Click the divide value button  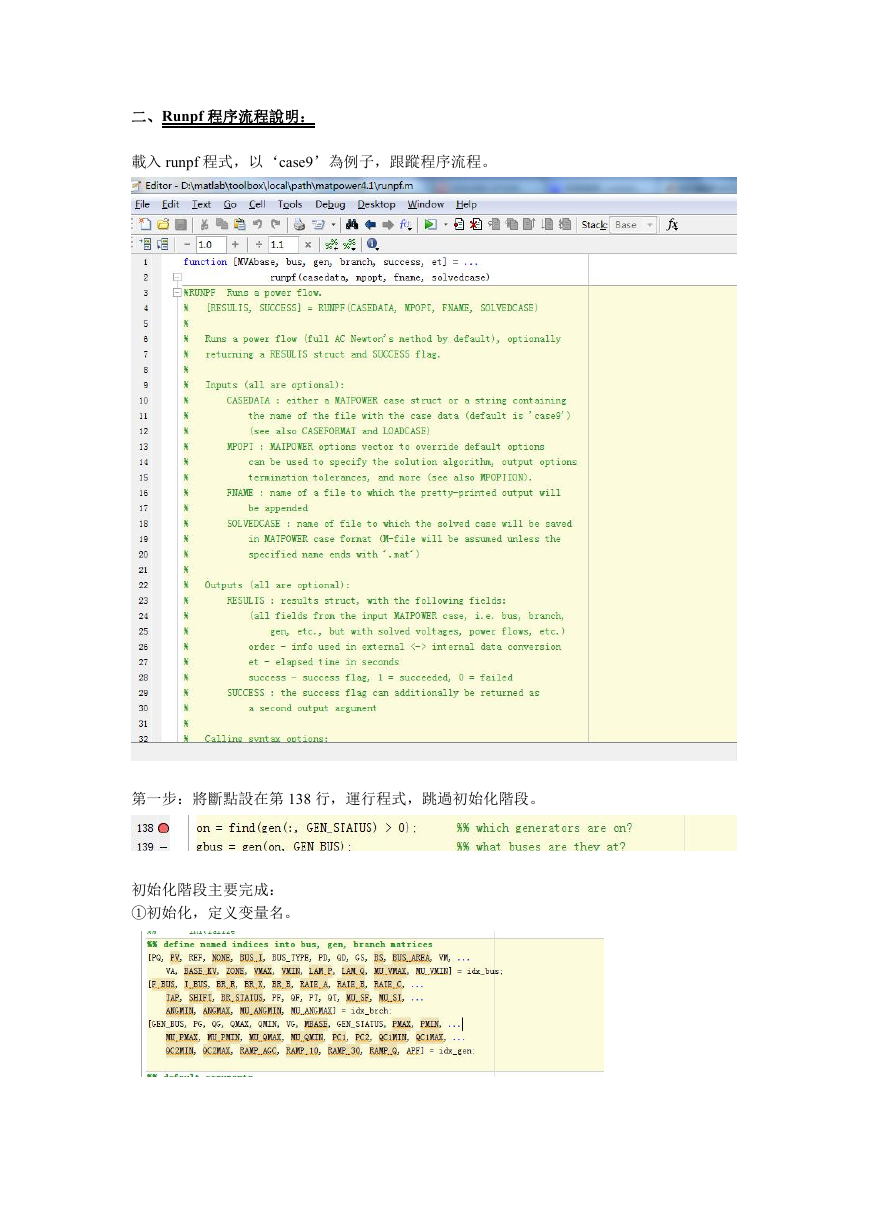pos(258,244)
